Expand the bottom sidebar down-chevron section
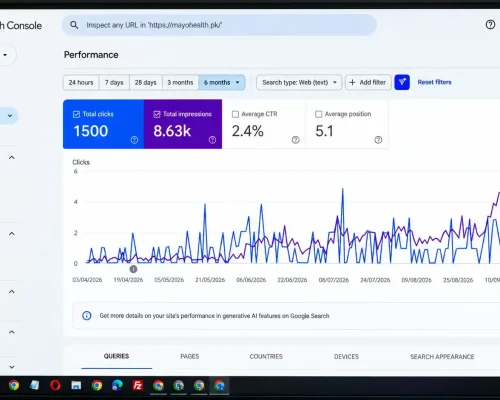 12,367
